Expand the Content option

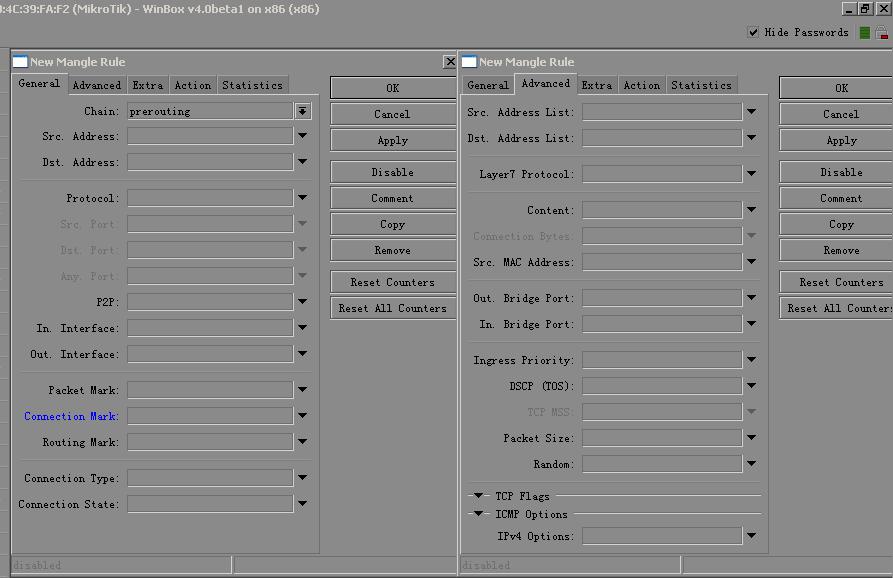click(x=752, y=210)
